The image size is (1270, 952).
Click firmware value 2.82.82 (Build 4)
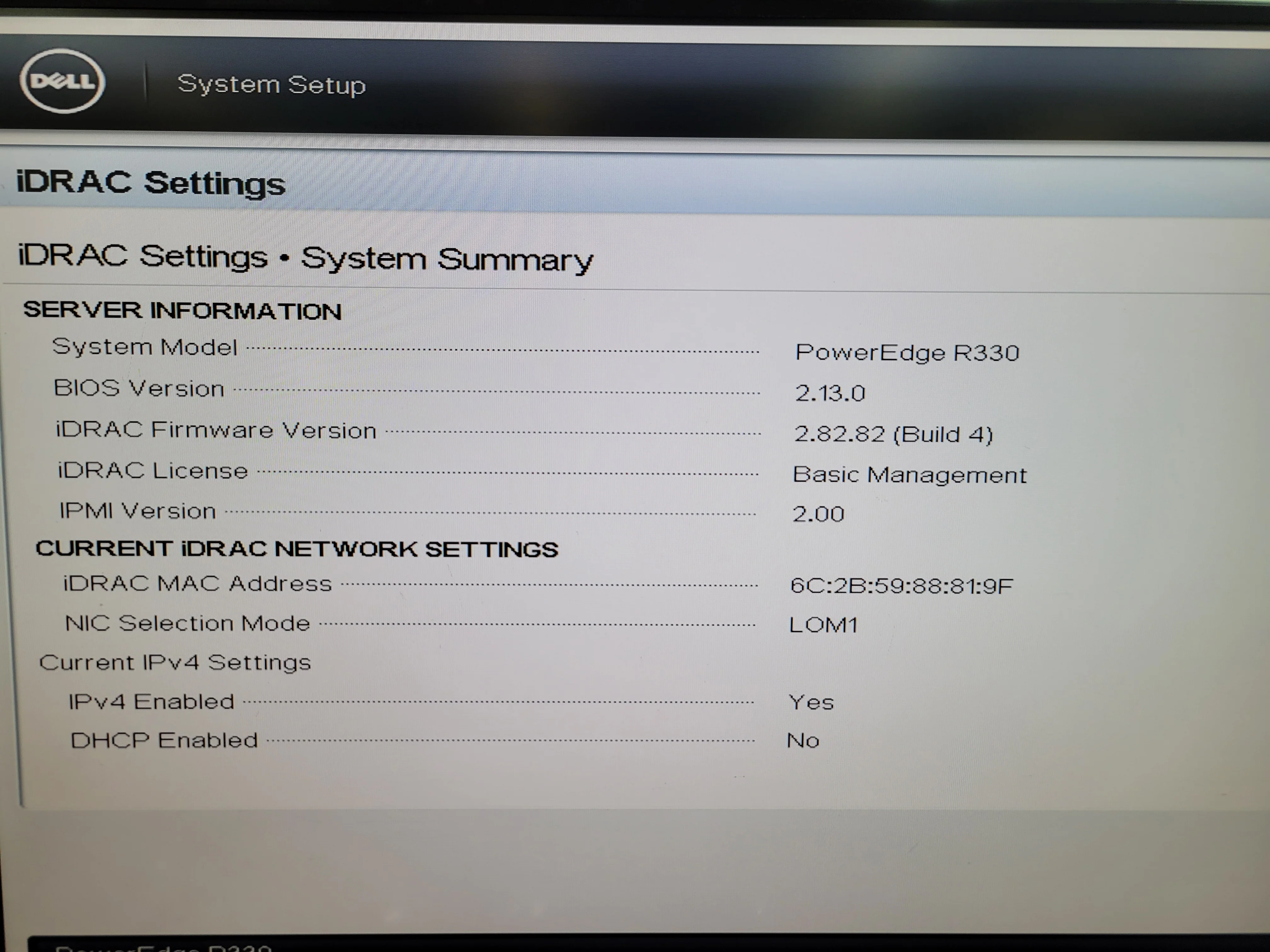click(893, 434)
